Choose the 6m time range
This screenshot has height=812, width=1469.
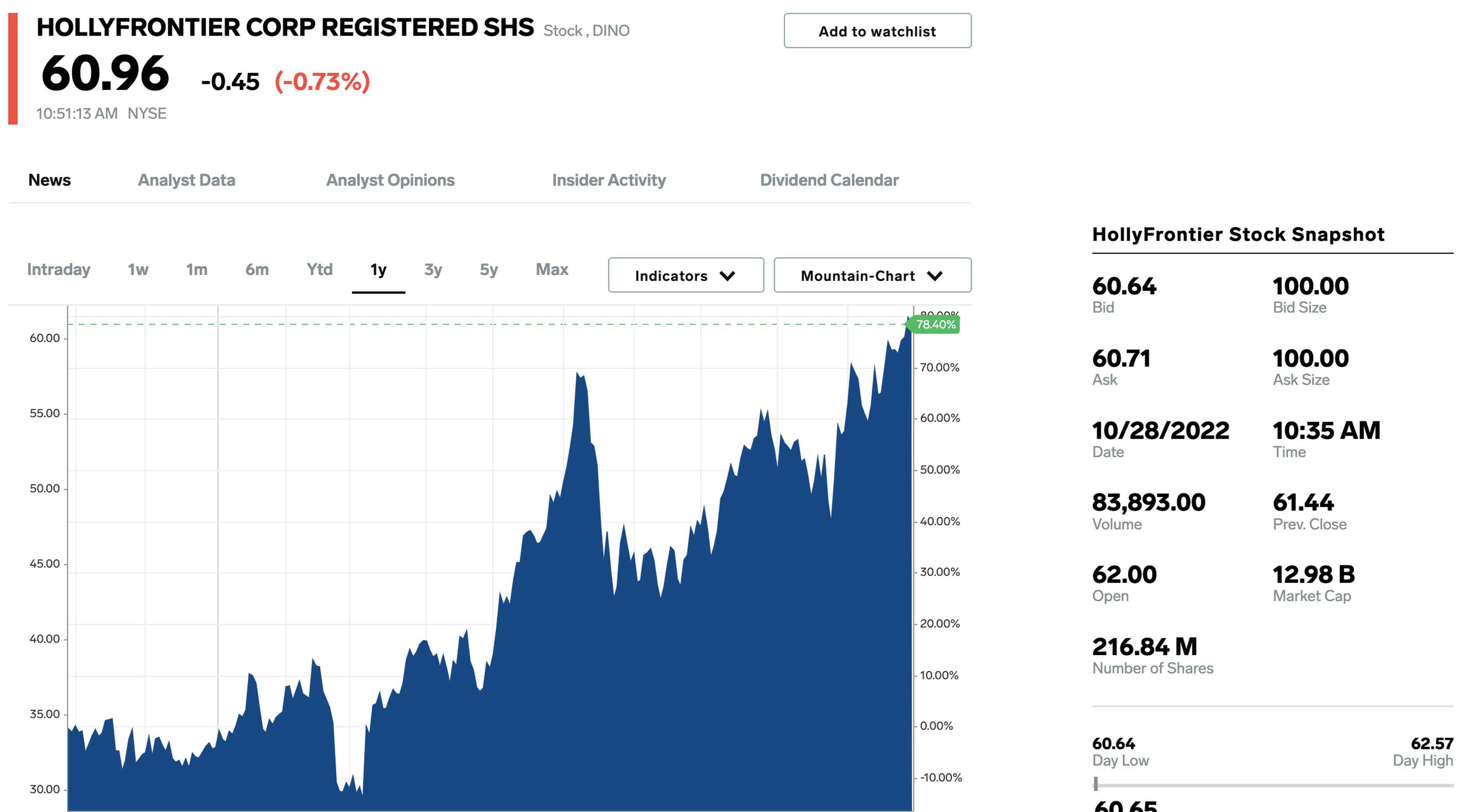click(257, 269)
